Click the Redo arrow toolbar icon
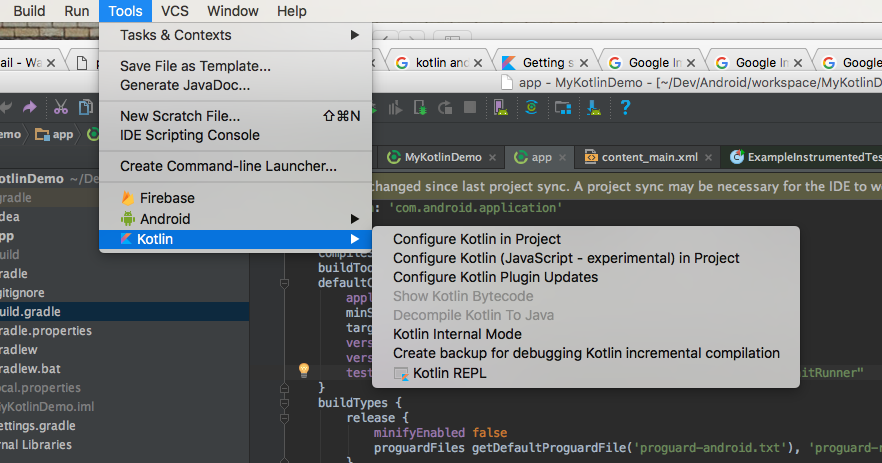Viewport: 882px width, 463px height. (29, 107)
